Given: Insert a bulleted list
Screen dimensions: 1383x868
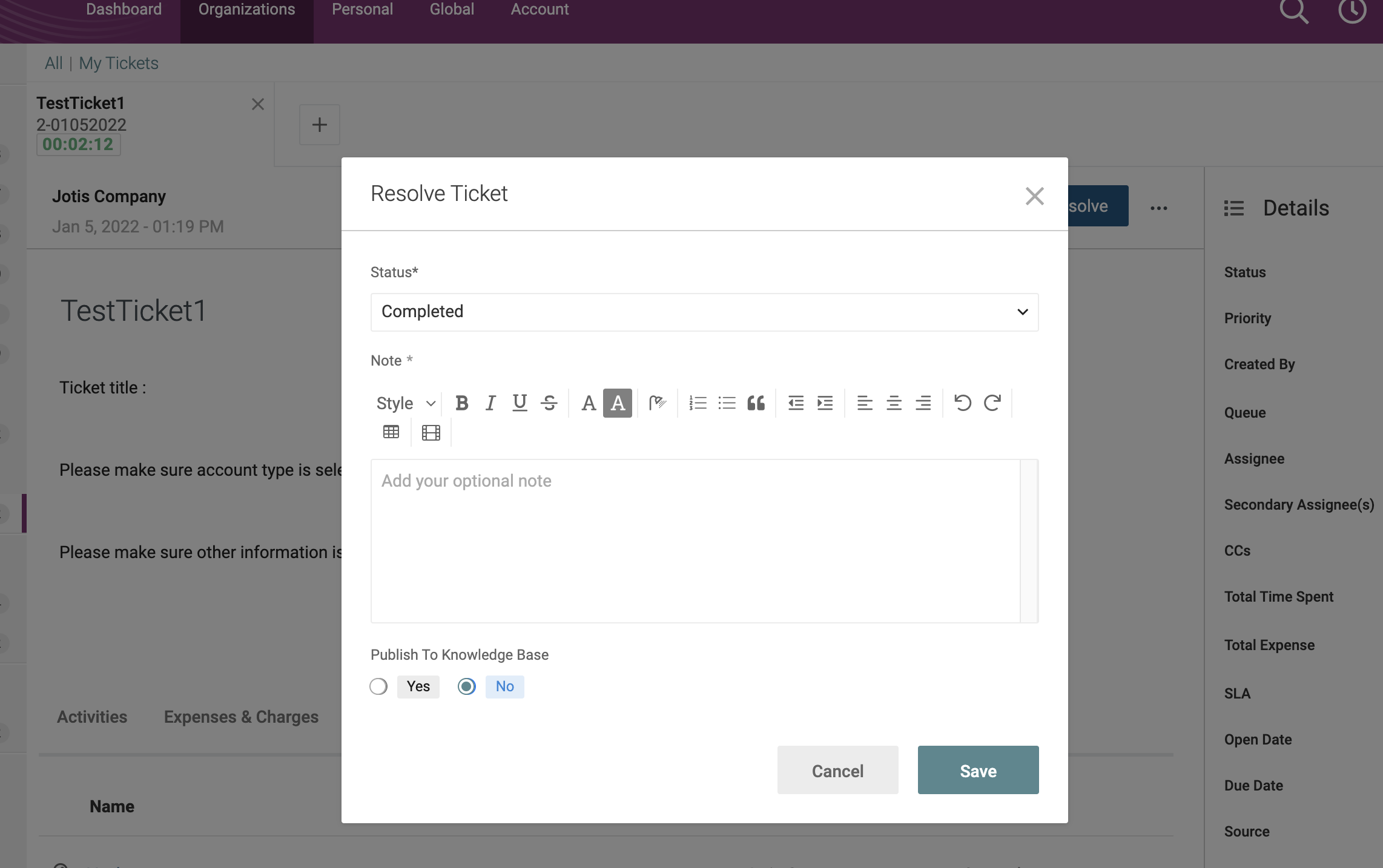Looking at the screenshot, I should coord(727,403).
